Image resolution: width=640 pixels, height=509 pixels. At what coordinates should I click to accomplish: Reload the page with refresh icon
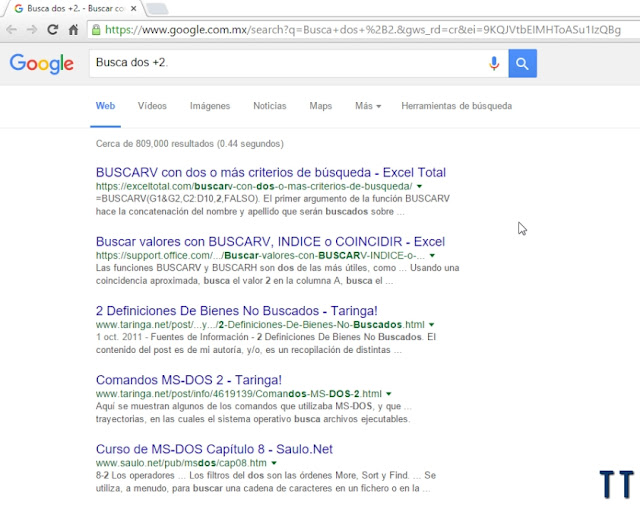coord(52,30)
